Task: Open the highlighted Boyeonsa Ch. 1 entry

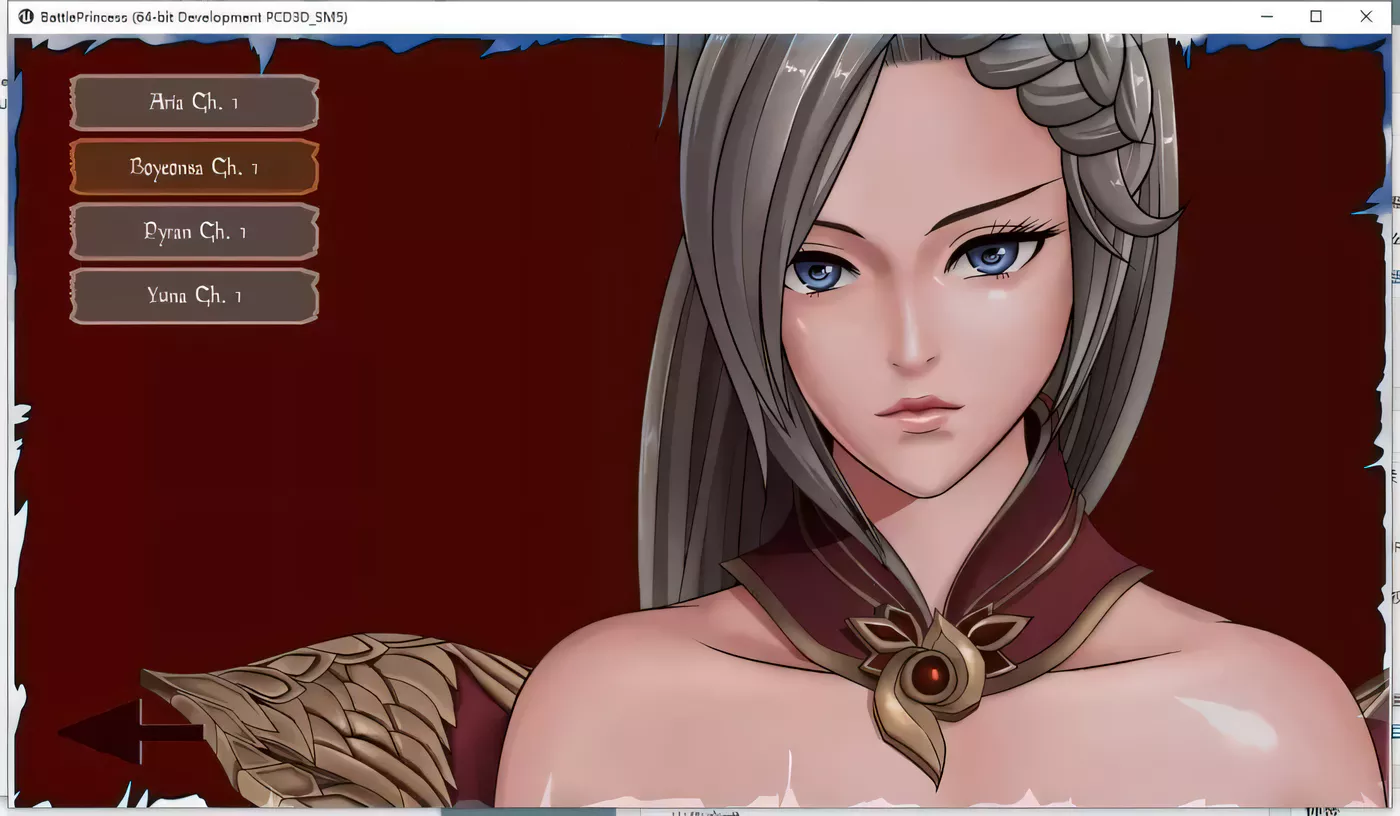Action: pos(194,167)
